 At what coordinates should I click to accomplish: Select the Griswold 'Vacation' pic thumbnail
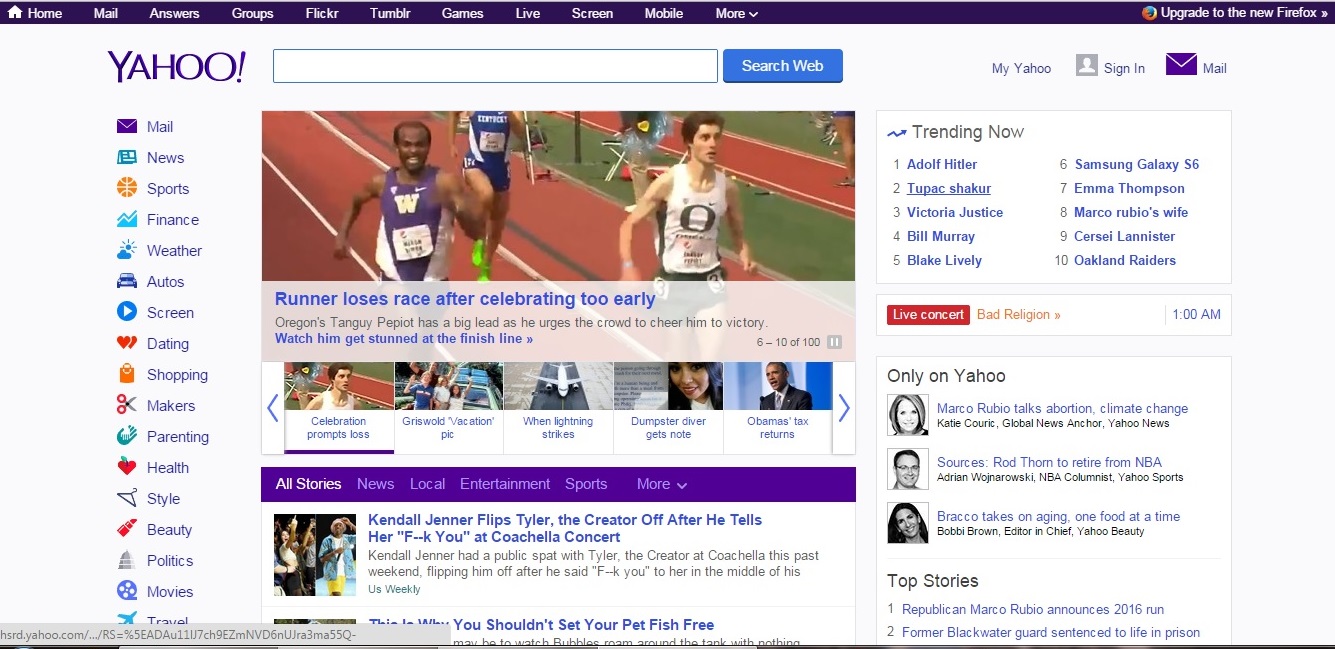(x=448, y=407)
